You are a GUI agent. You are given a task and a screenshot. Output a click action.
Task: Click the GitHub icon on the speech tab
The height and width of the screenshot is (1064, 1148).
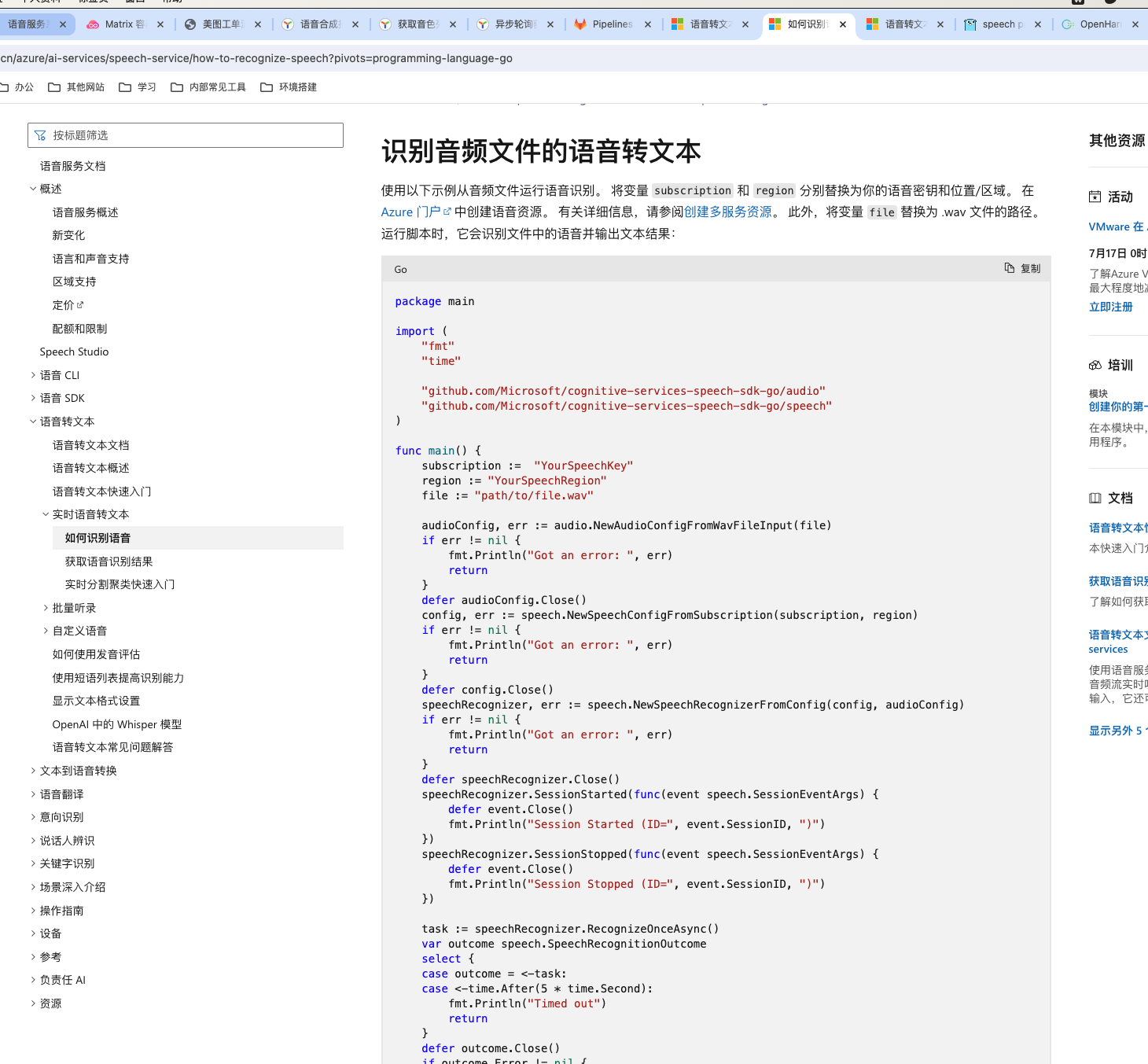click(970, 24)
